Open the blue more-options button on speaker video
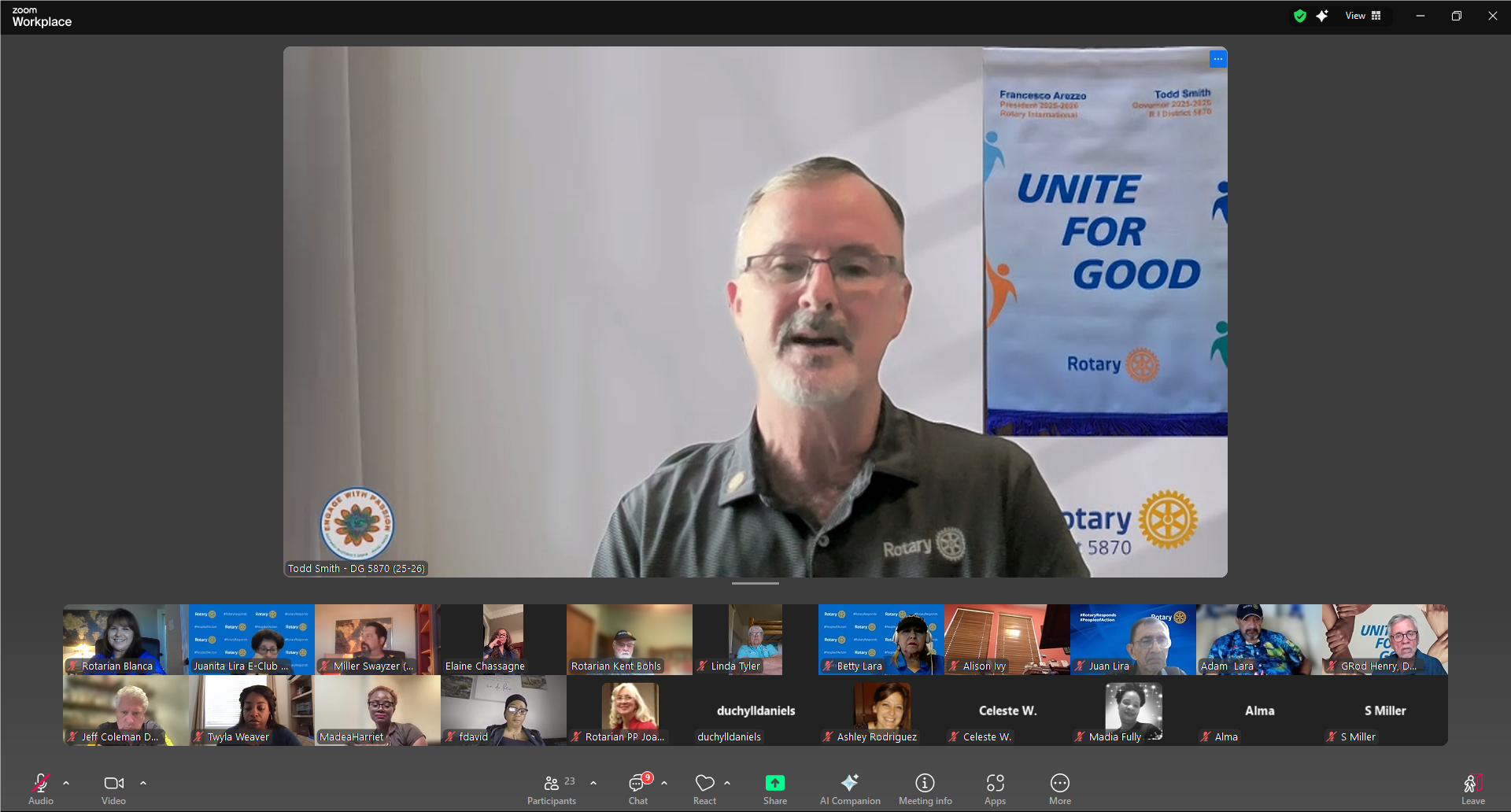The width and height of the screenshot is (1511, 812). click(1217, 59)
